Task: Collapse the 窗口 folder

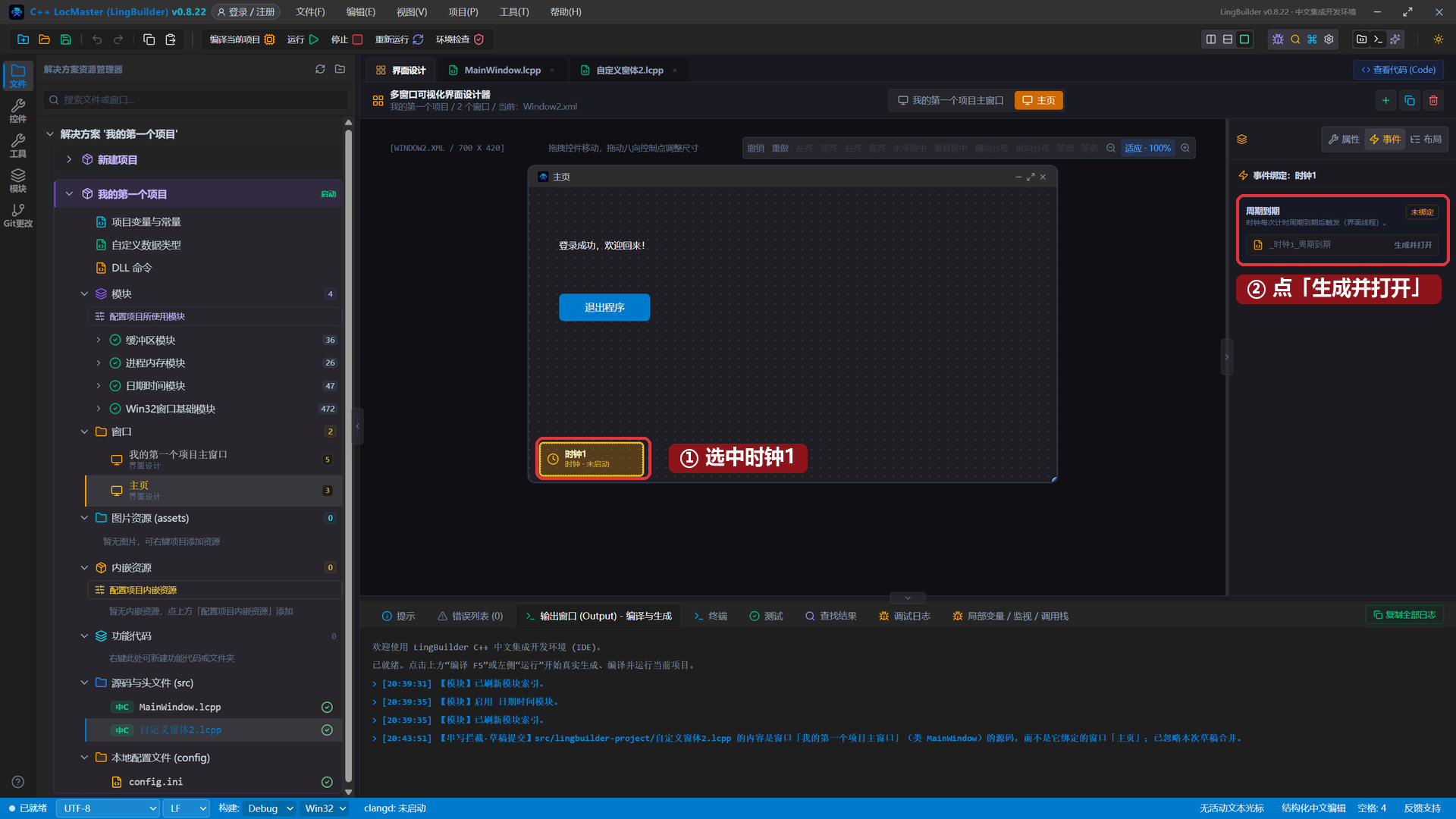Action: [84, 431]
